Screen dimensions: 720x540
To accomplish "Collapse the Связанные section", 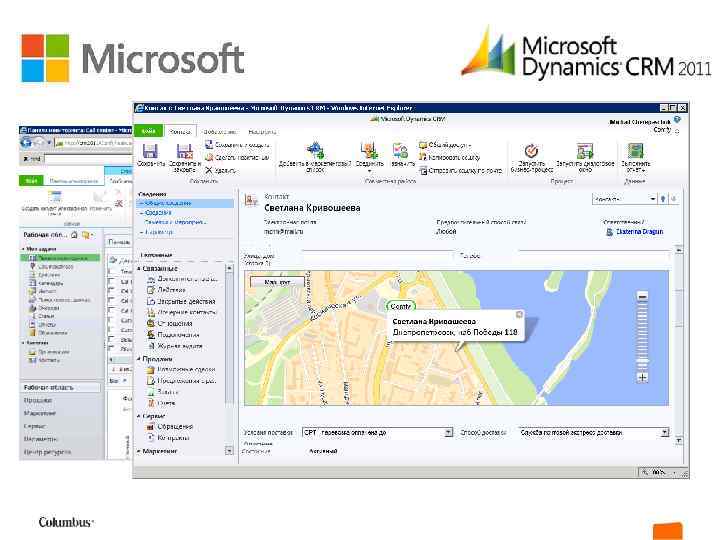I will [139, 268].
